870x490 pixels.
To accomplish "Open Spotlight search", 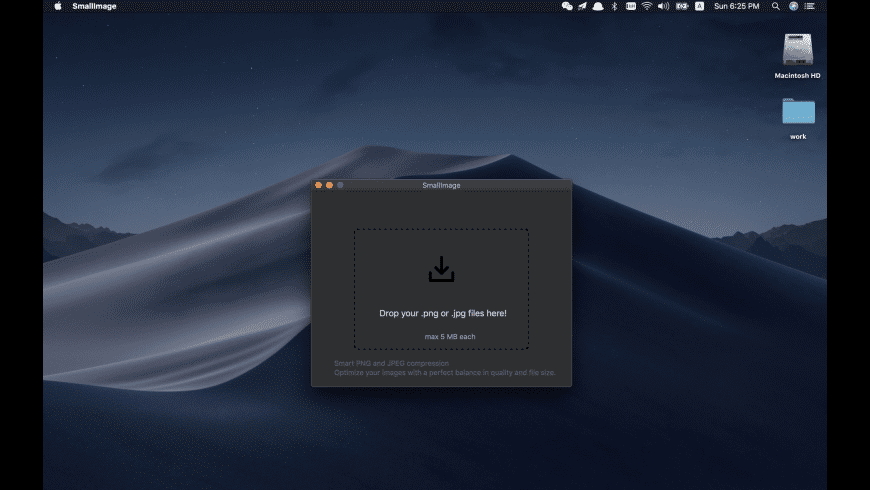I will [x=776, y=6].
